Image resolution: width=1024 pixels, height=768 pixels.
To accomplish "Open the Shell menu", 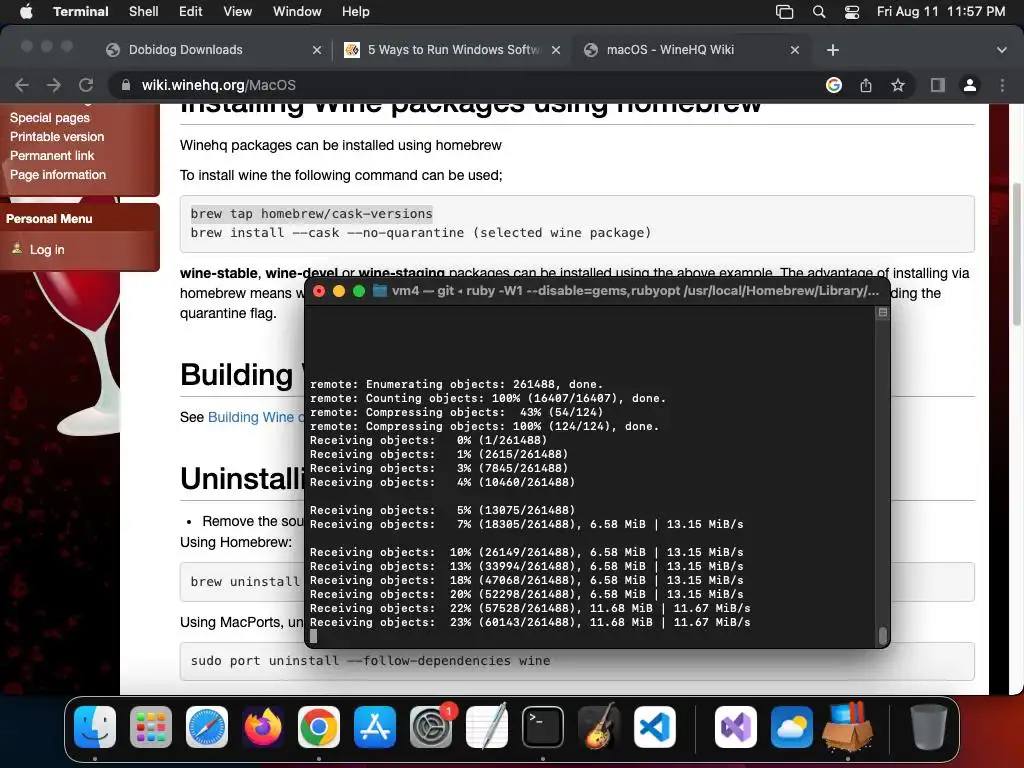I will pyautogui.click(x=144, y=12).
